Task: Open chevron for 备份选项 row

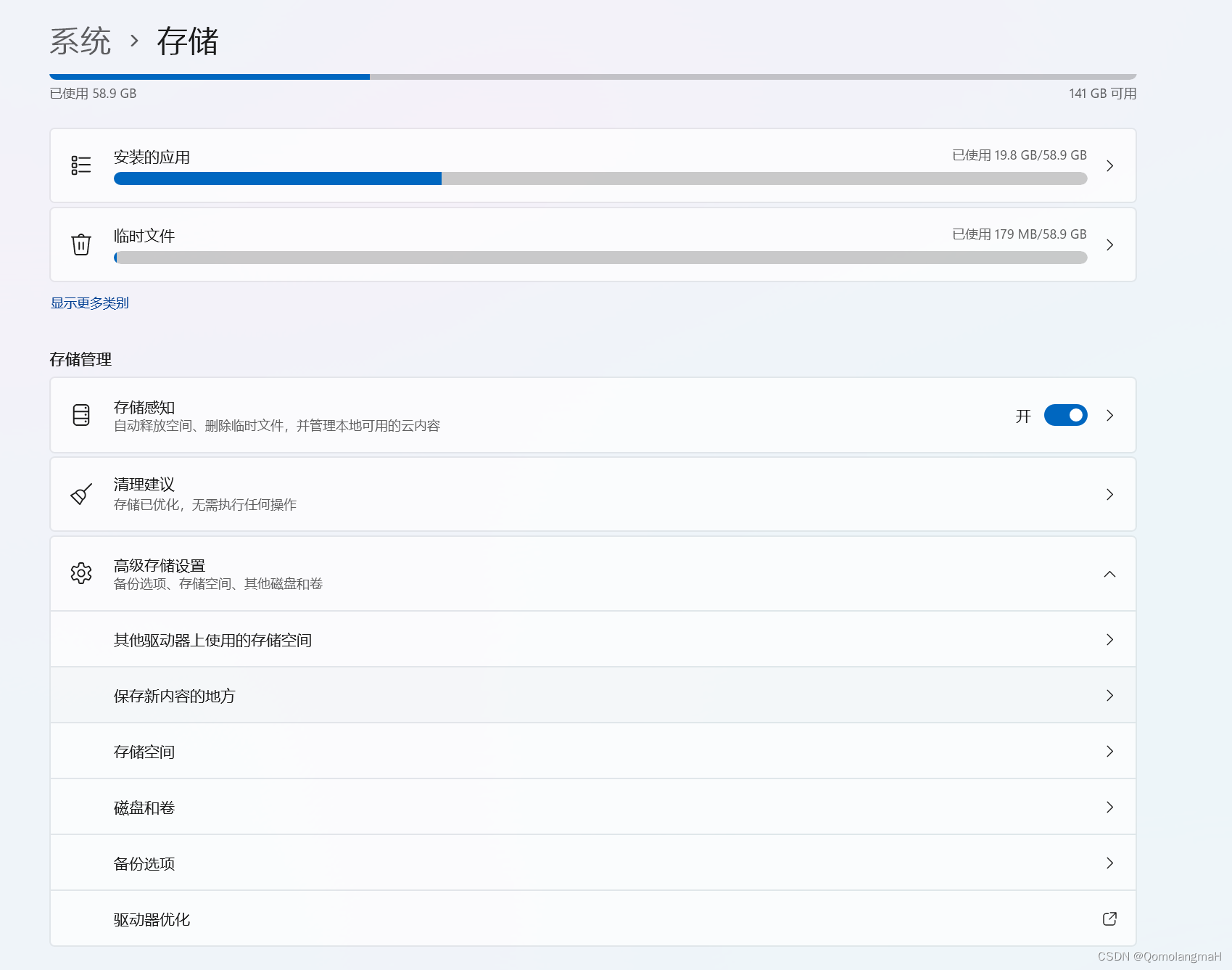Action: [1109, 863]
